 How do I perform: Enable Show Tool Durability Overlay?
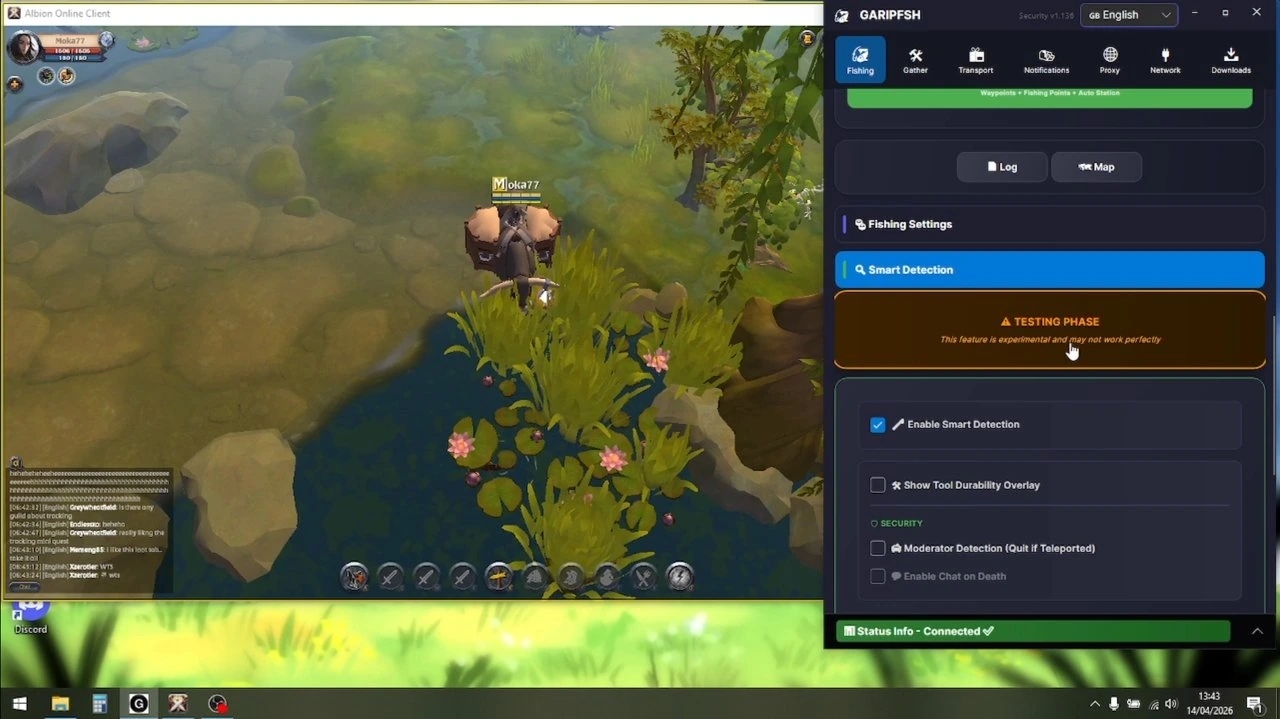pos(878,485)
